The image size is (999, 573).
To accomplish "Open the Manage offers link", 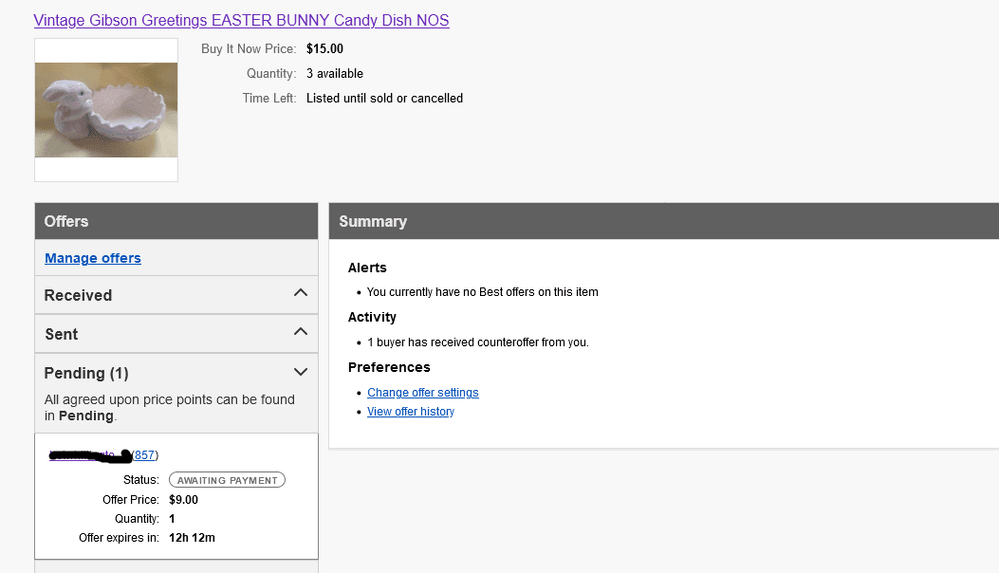I will tap(93, 258).
